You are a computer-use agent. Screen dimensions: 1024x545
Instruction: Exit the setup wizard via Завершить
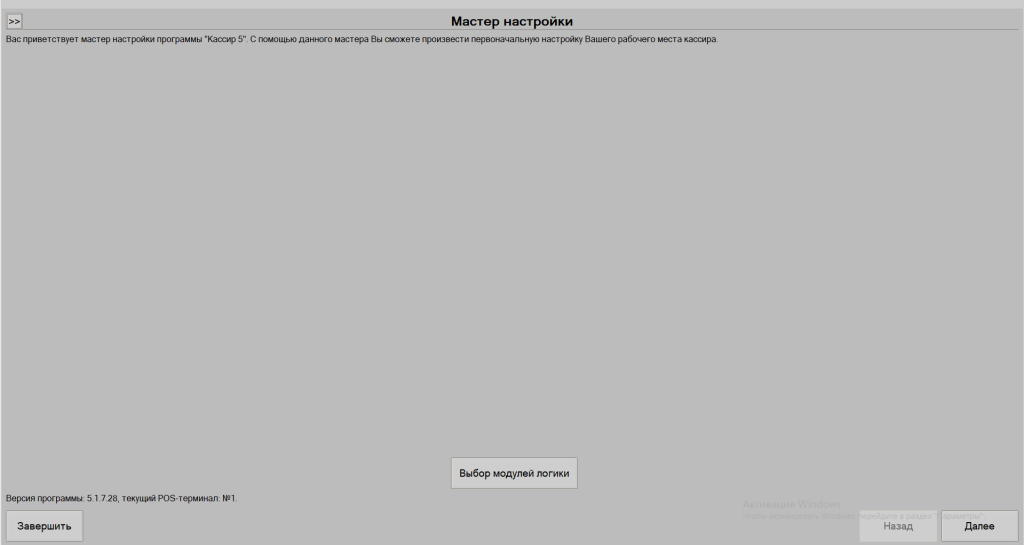point(44,526)
